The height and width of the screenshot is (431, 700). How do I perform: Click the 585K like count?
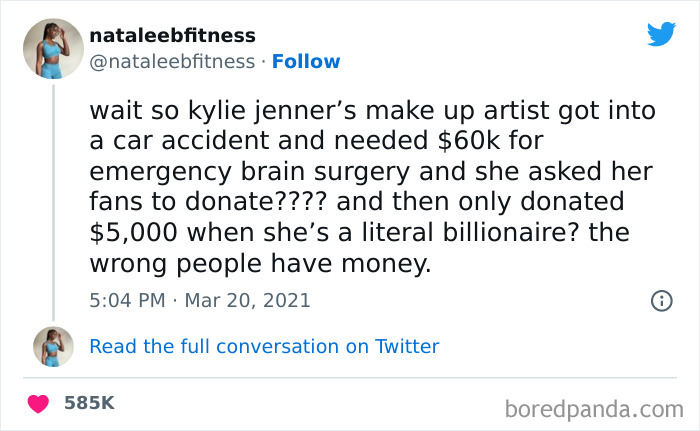tap(89, 403)
